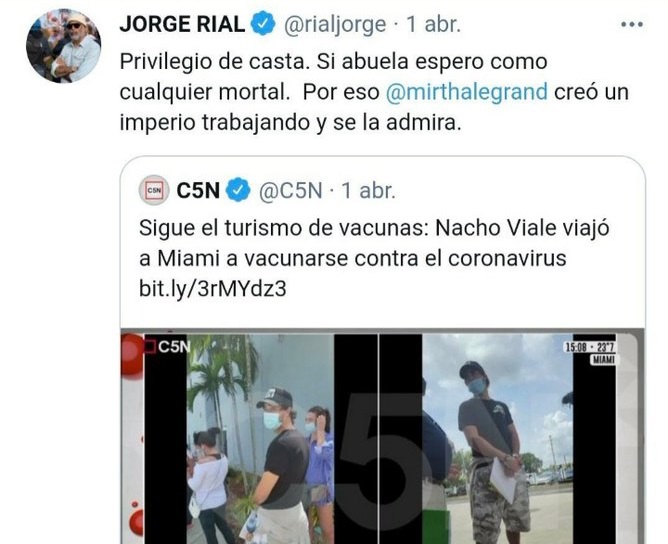This screenshot has height=544, width=668.
Task: Open the @C5N handle in quoted tweet
Action: coord(291,190)
